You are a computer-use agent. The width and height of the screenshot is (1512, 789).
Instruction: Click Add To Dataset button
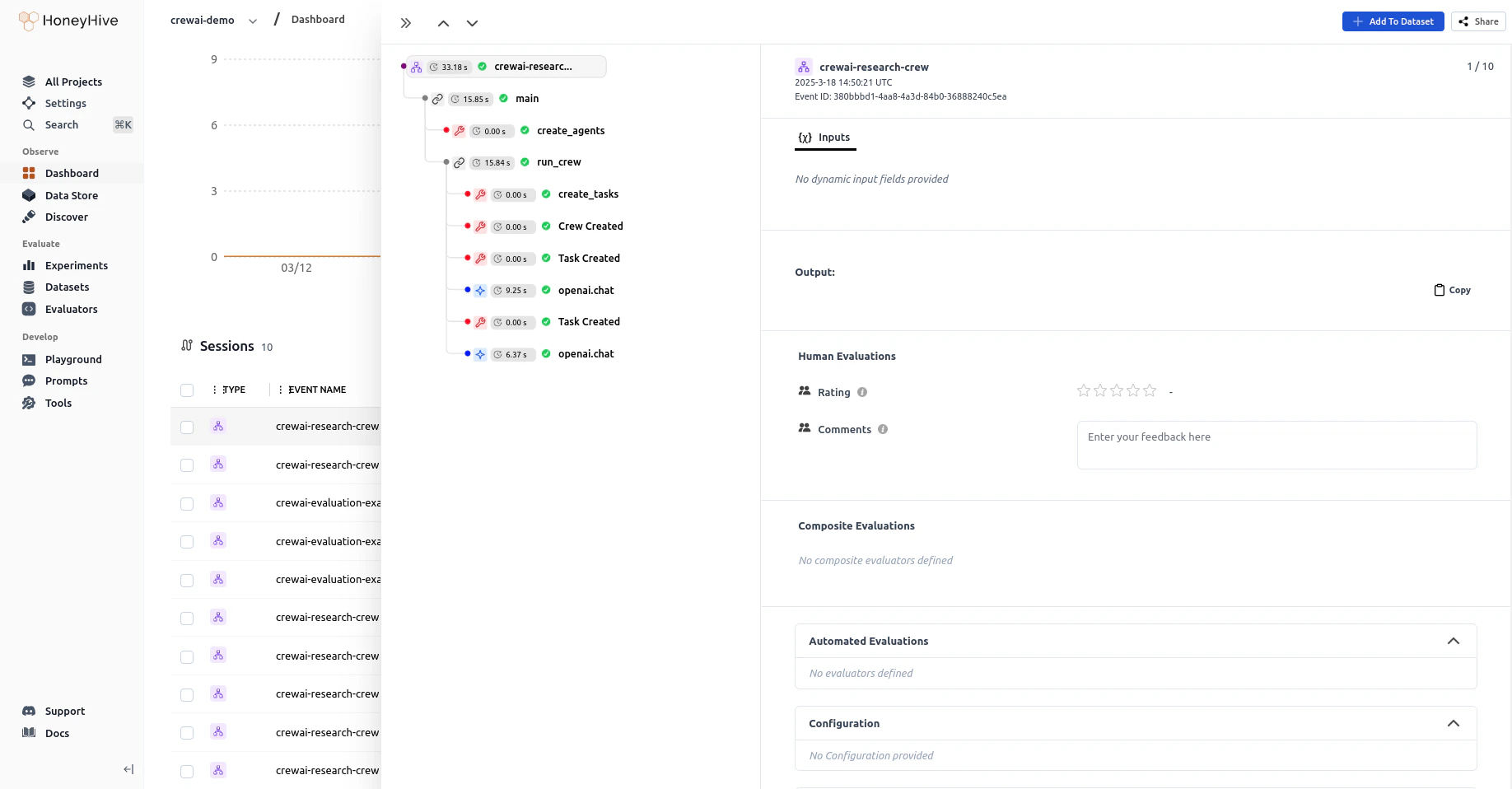pyautogui.click(x=1393, y=21)
